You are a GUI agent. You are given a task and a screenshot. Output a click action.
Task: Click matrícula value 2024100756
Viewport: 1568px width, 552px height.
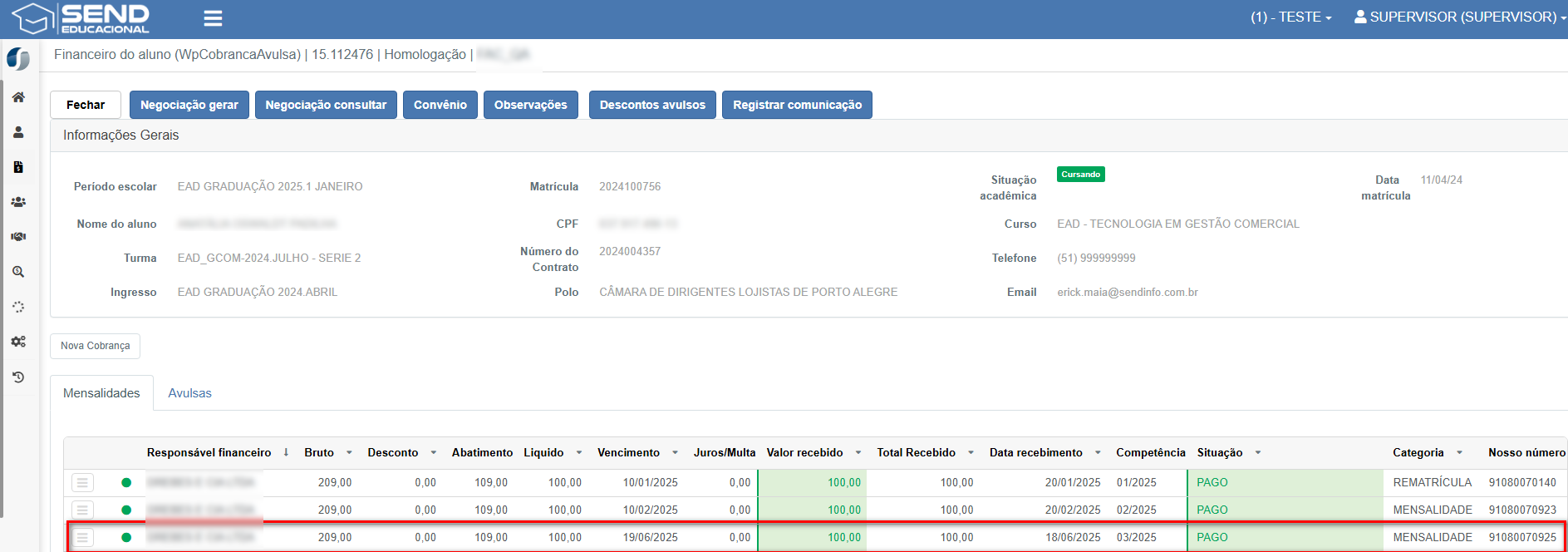pos(630,186)
